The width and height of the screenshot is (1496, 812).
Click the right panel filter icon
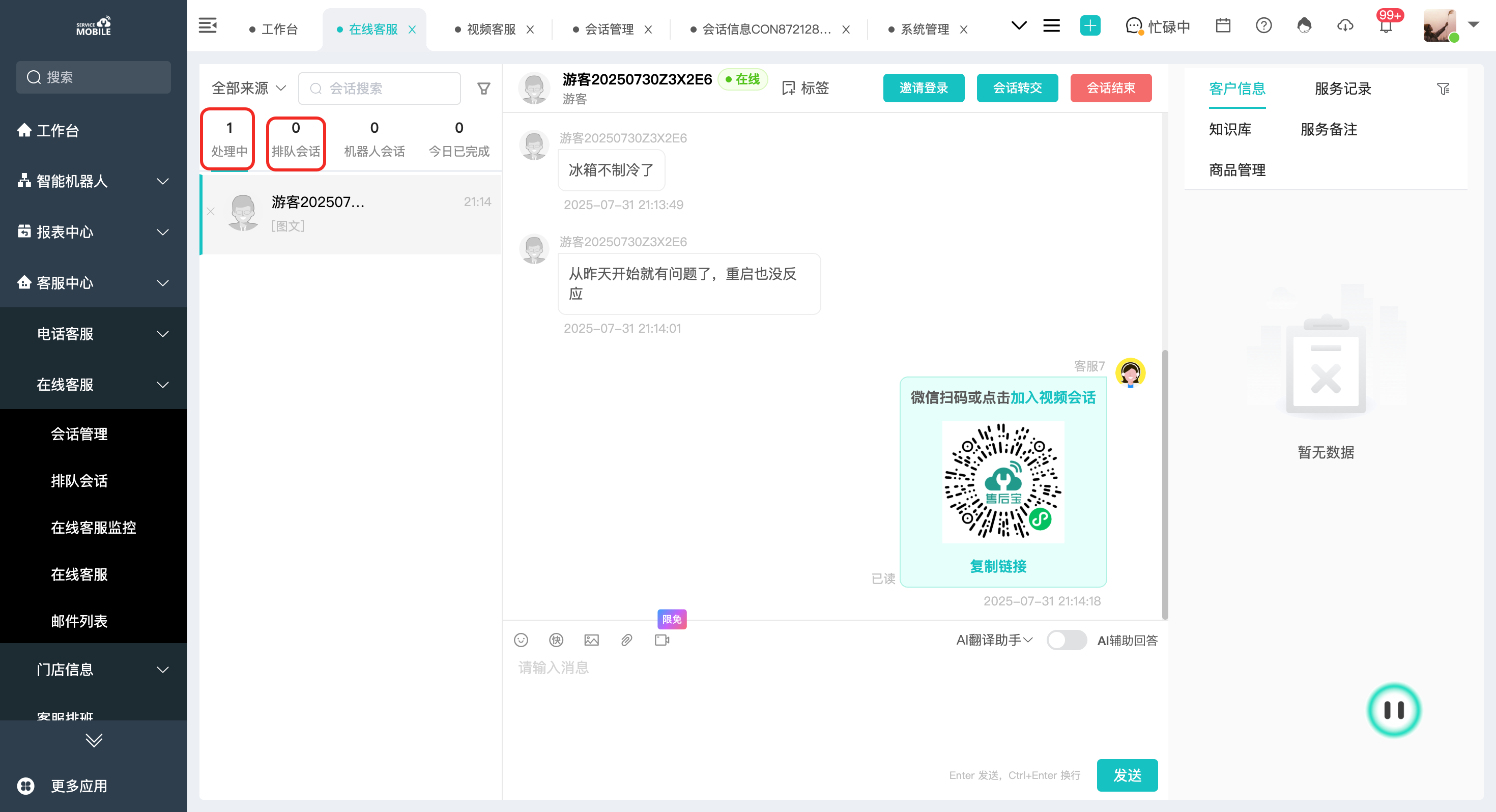click(x=1443, y=89)
